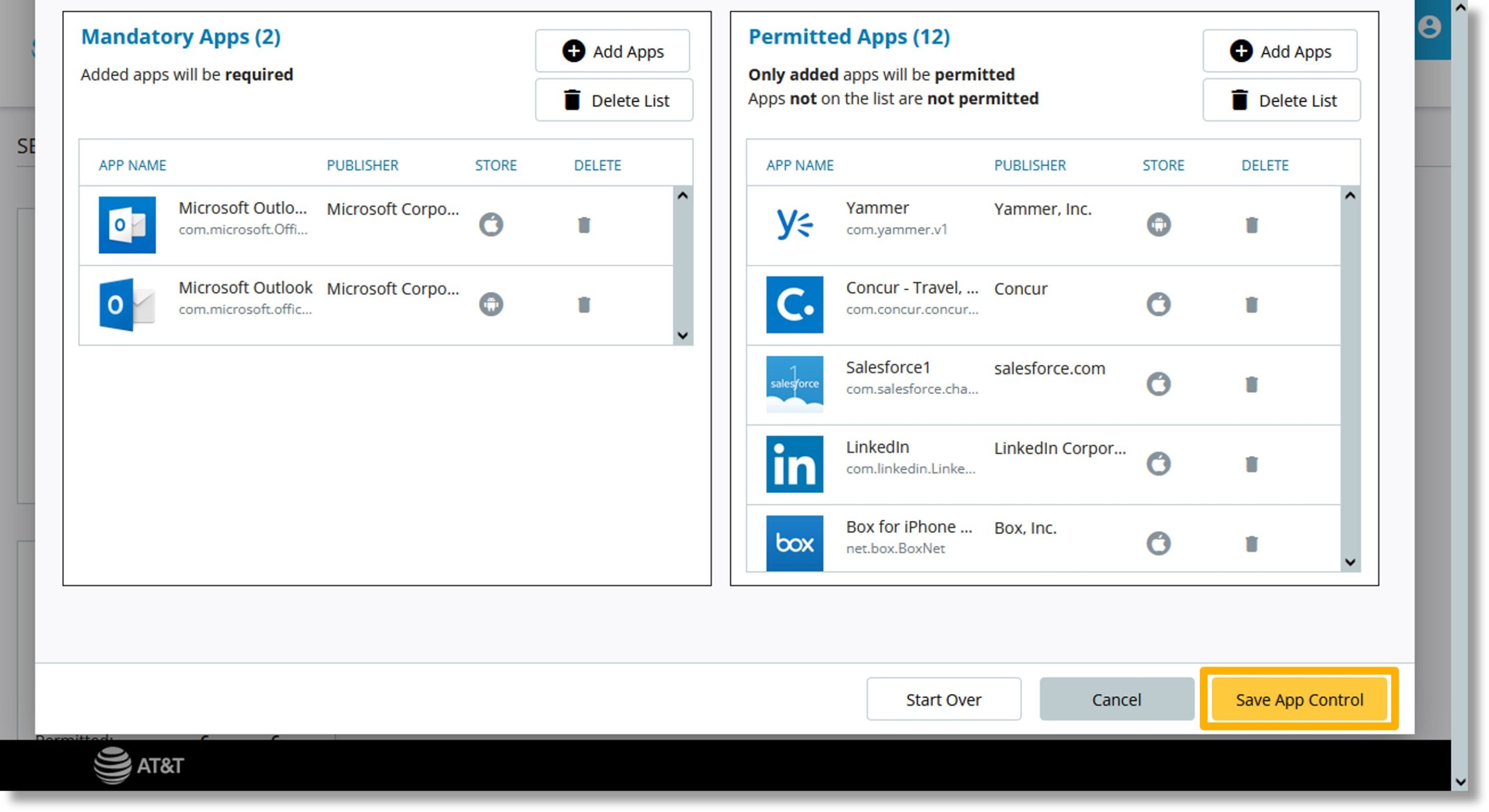Click the Apple store icon for Box
The image size is (1489, 812).
point(1159,543)
